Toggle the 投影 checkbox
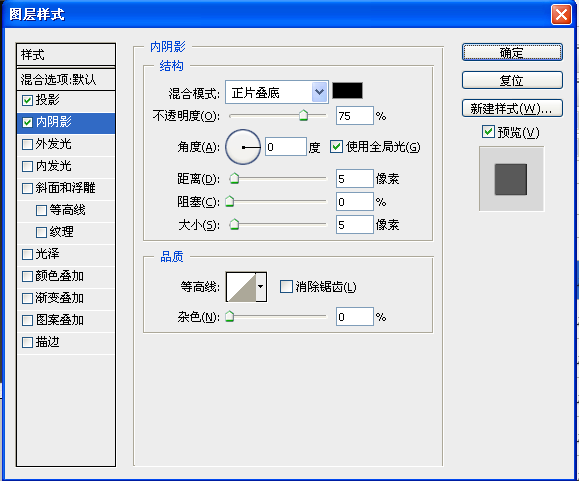This screenshot has width=579, height=481. 27,100
